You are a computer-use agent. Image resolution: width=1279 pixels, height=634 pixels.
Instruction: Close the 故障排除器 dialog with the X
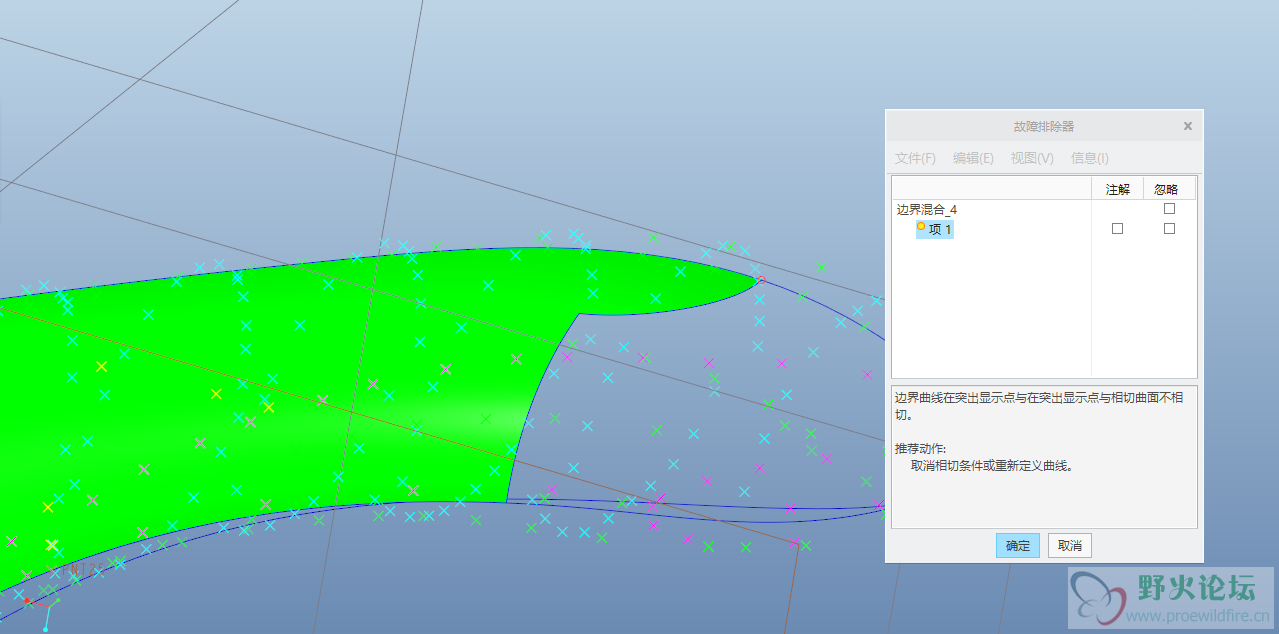pyautogui.click(x=1188, y=126)
